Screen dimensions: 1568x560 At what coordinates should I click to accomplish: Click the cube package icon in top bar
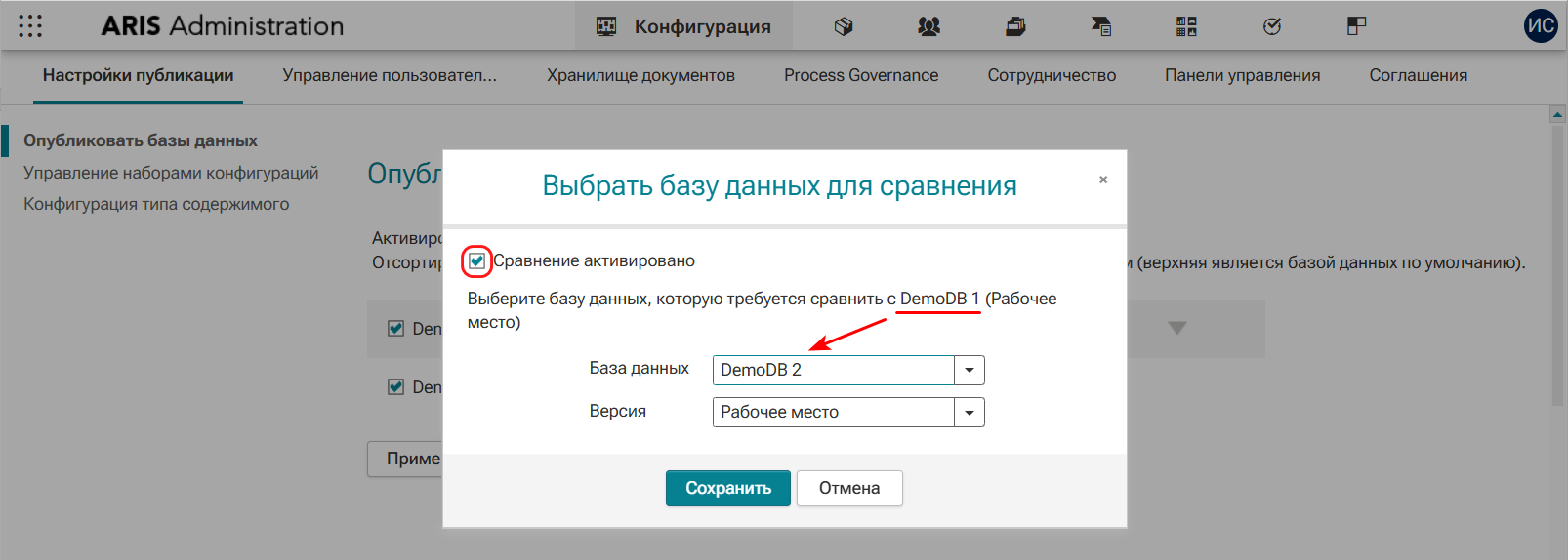(844, 26)
